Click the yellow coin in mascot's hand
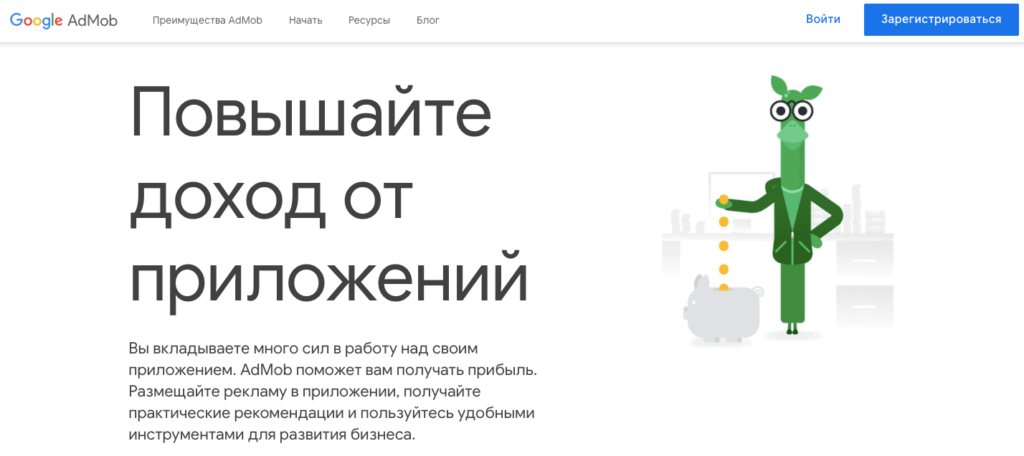The width and height of the screenshot is (1024, 456). pos(725,198)
